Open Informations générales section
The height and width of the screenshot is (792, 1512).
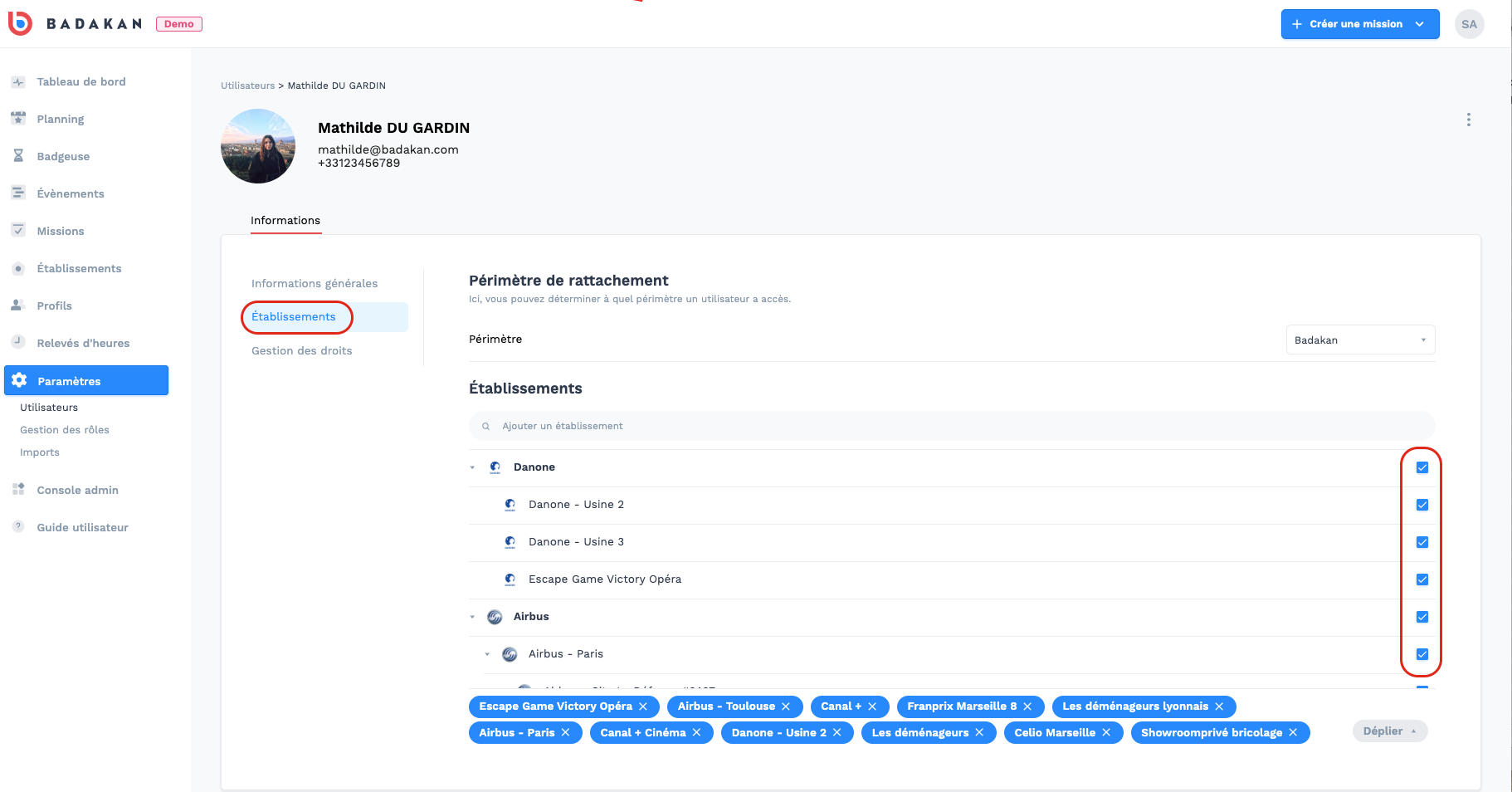click(315, 283)
